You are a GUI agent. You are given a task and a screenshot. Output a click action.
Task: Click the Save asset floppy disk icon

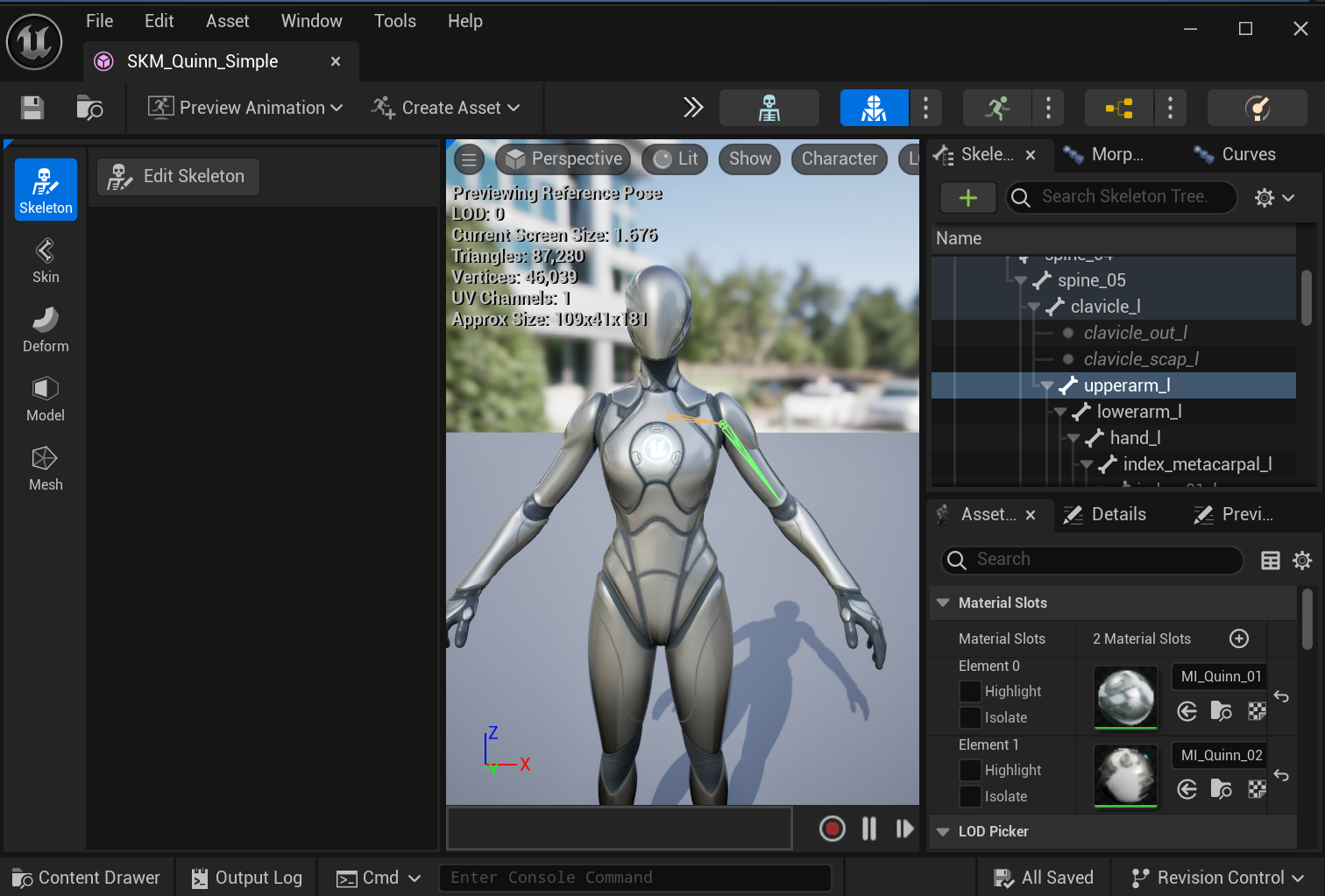tap(32, 108)
